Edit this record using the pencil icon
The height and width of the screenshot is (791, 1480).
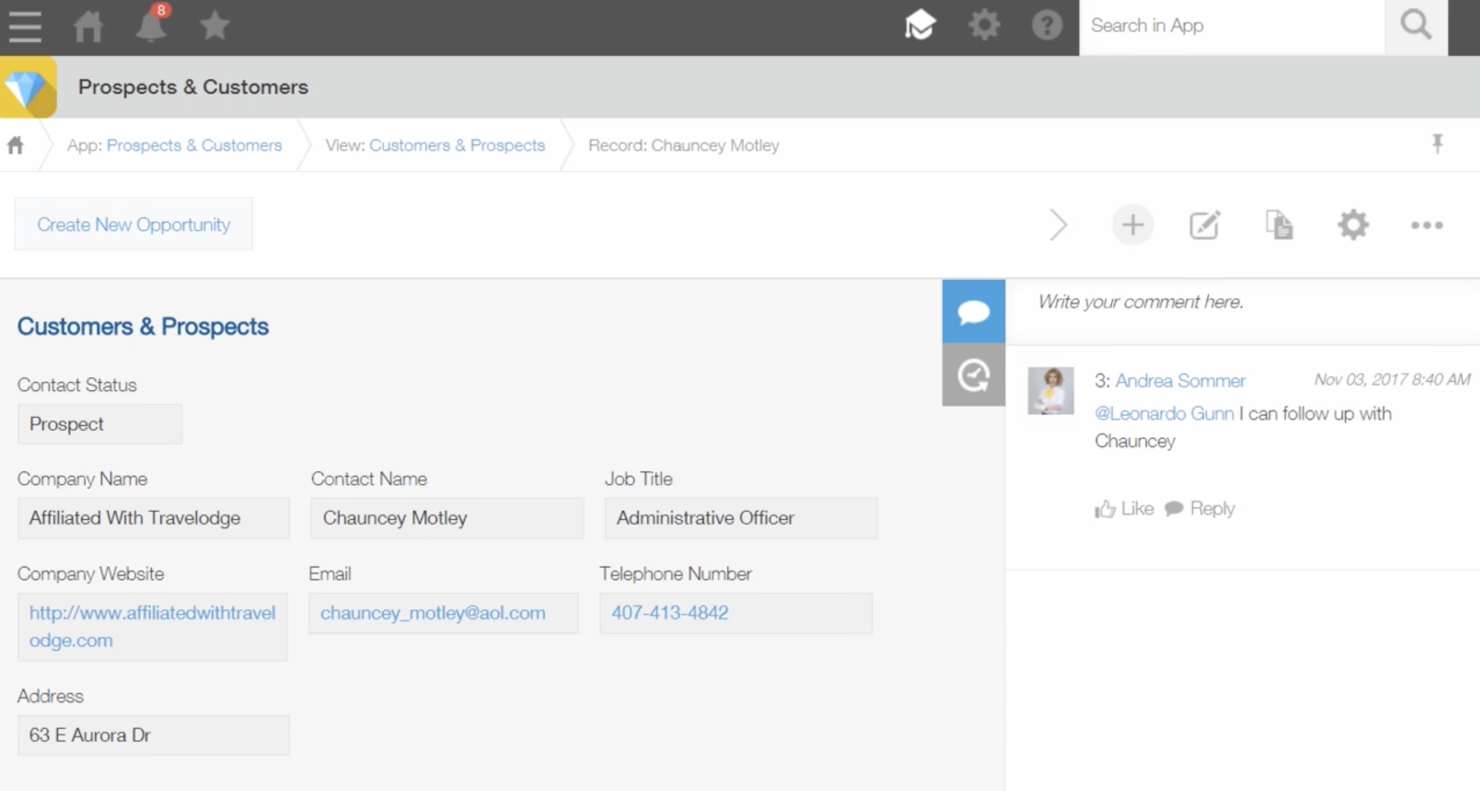1205,224
